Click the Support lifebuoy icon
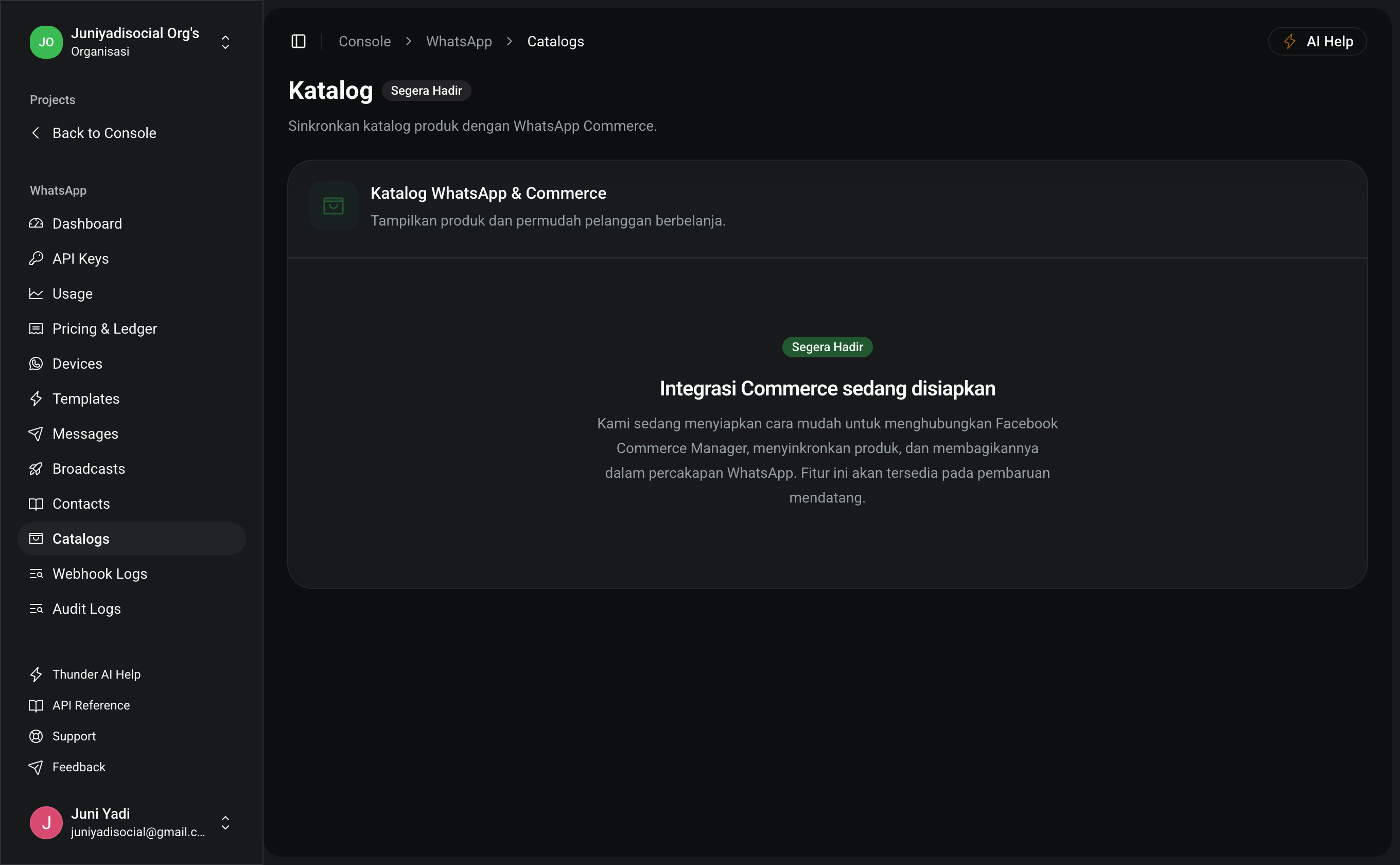The image size is (1400, 865). coord(36,736)
